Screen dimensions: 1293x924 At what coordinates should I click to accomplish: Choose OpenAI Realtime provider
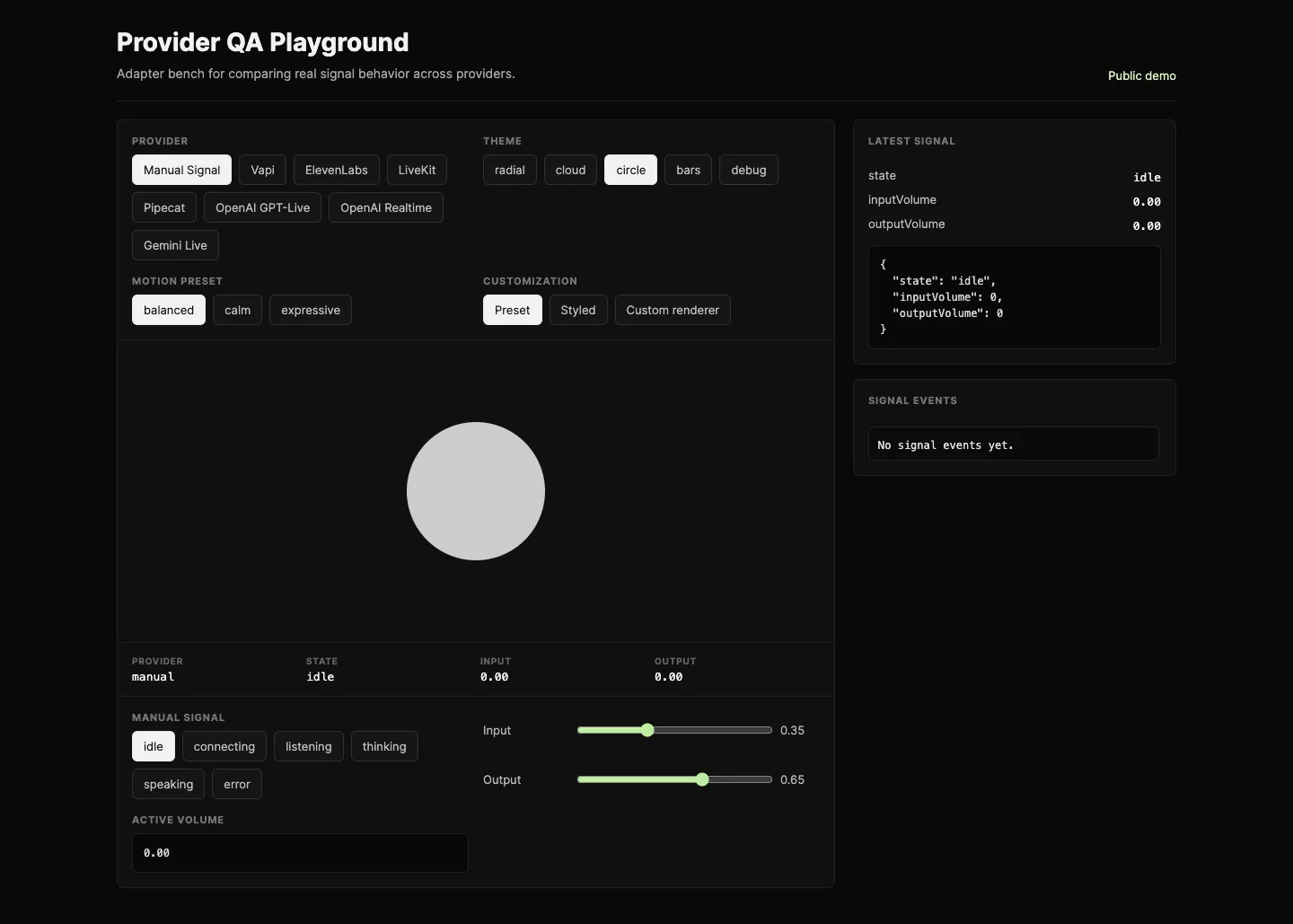tap(386, 207)
